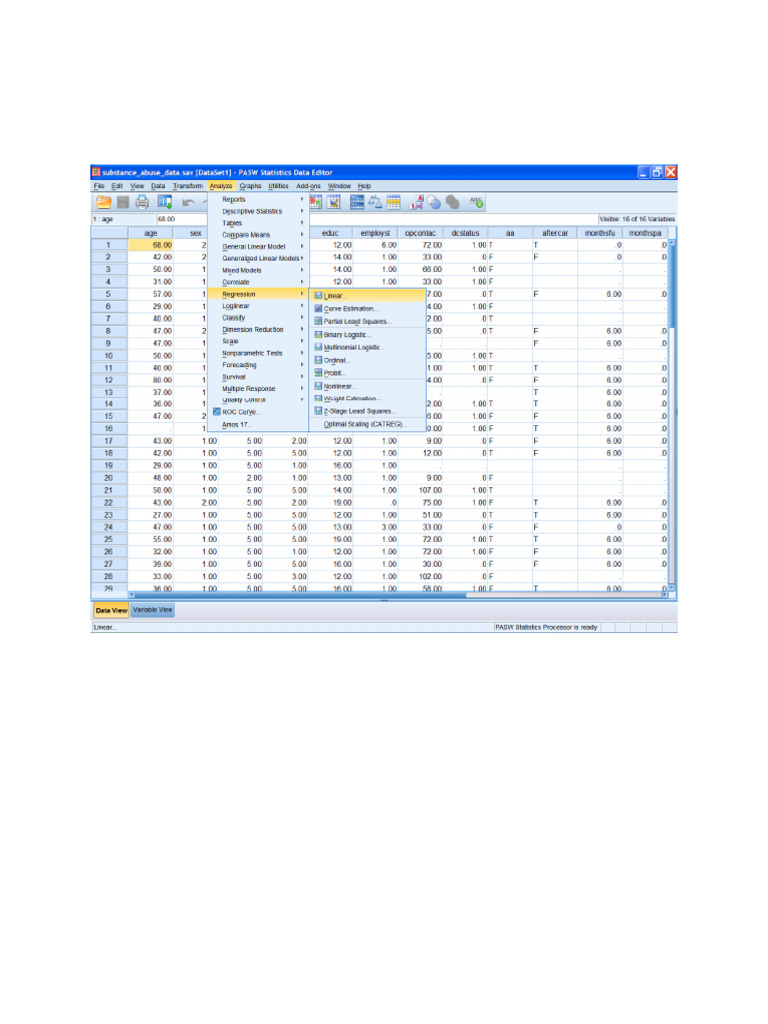Open the Transform menu
The width and height of the screenshot is (768, 1024).
click(187, 186)
